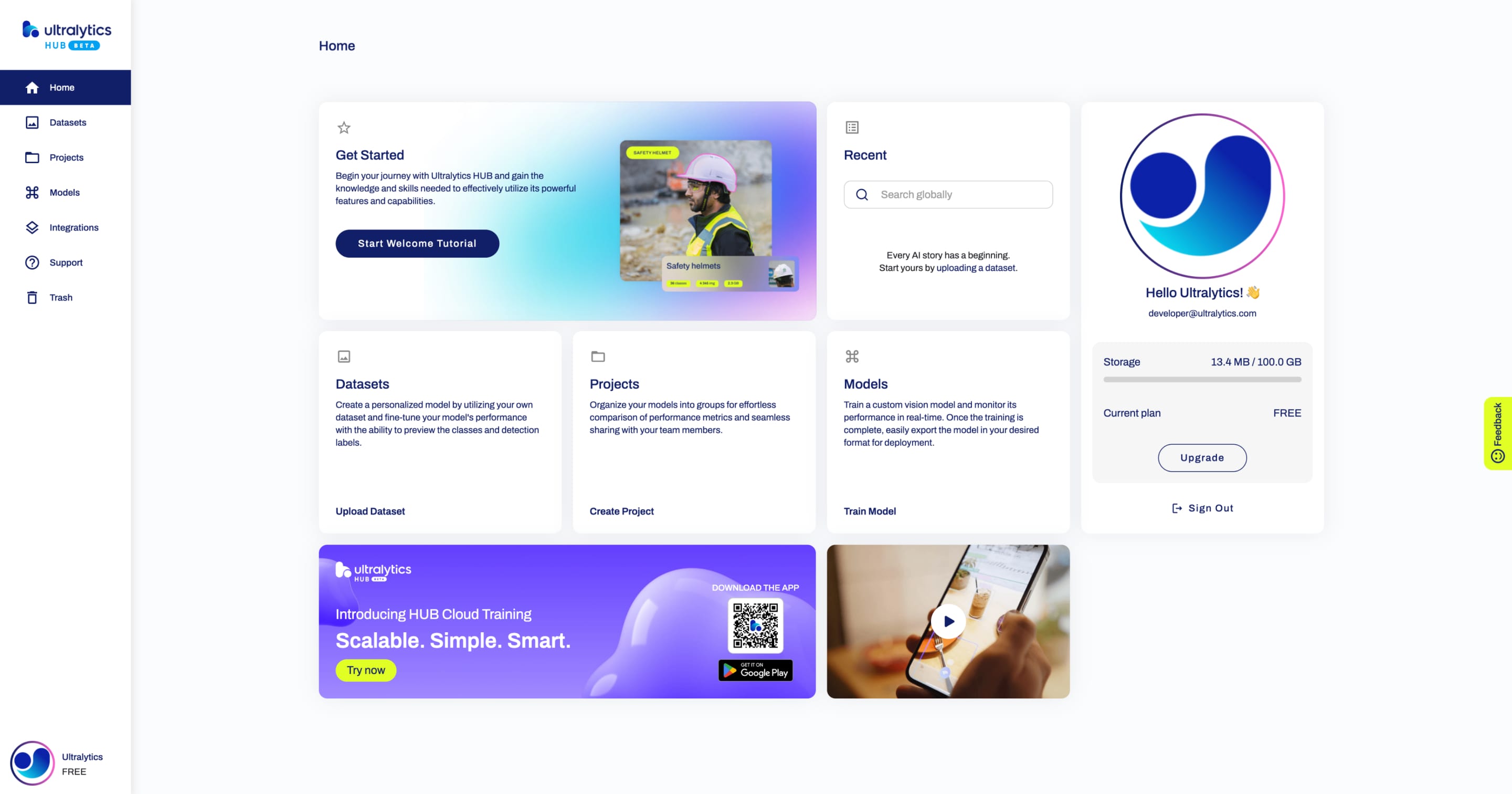Click the Trash icon in sidebar
The height and width of the screenshot is (794, 1512).
click(x=32, y=297)
